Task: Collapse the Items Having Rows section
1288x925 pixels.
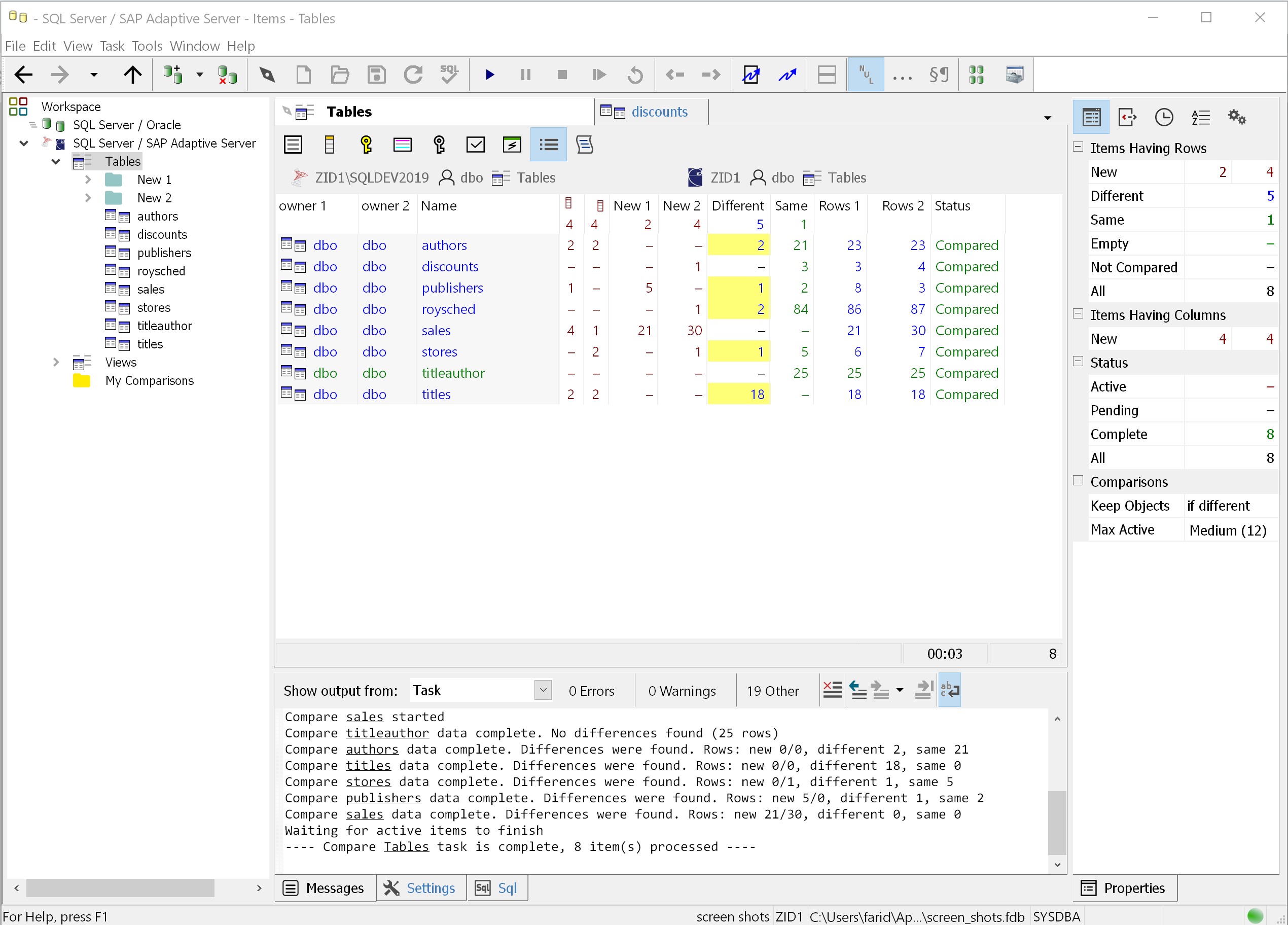Action: [x=1078, y=147]
